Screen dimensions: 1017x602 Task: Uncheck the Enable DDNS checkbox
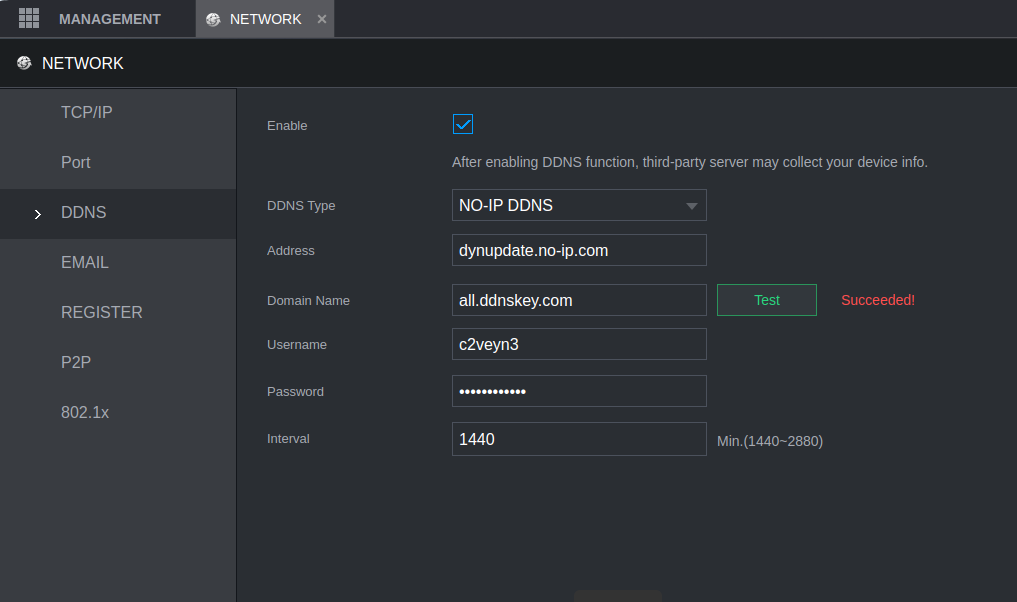pyautogui.click(x=463, y=124)
